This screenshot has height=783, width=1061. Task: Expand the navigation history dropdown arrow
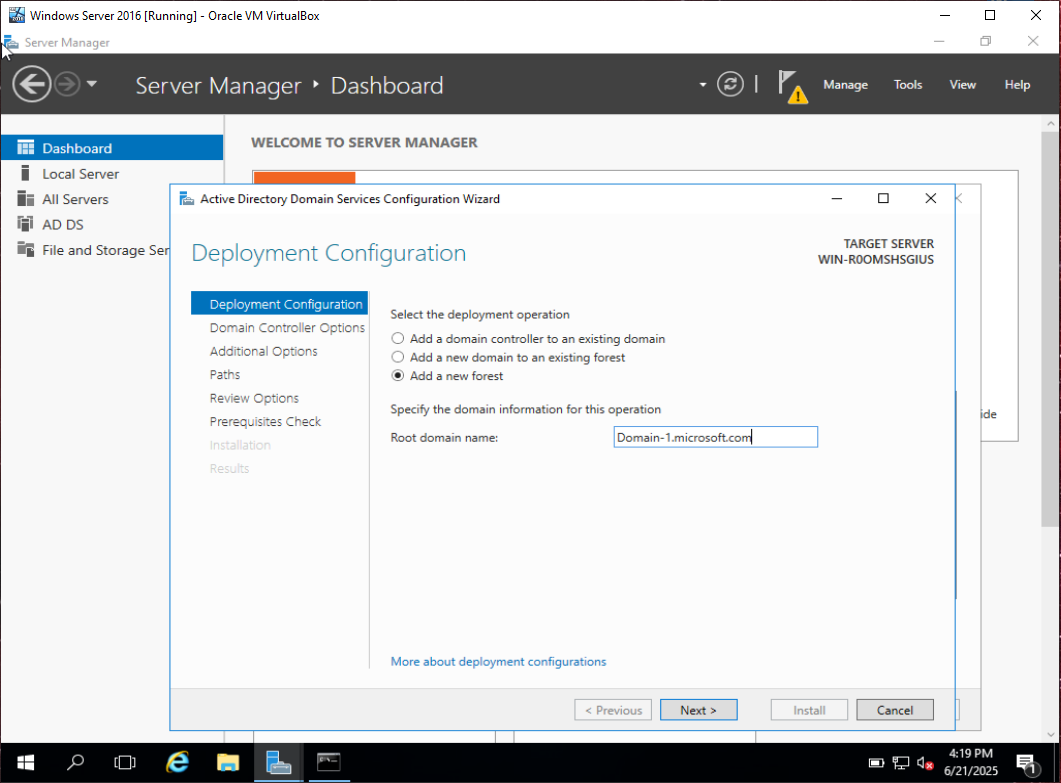coord(92,85)
